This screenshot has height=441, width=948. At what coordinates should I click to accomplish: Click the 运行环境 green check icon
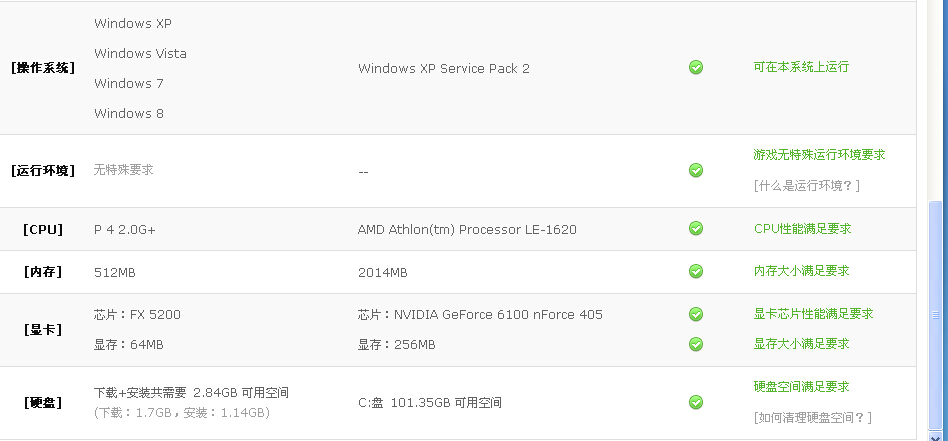696,170
